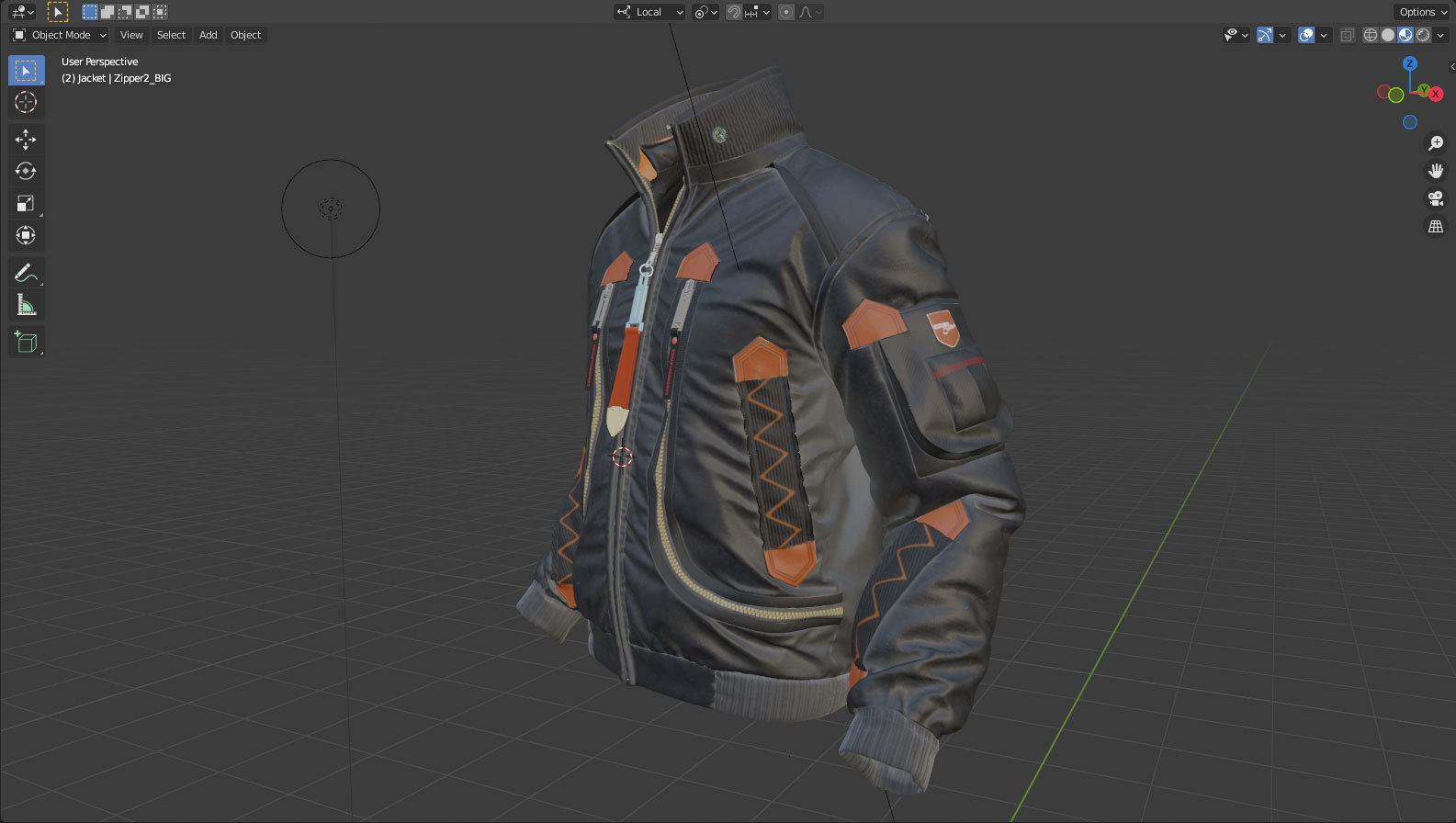Screen dimensions: 1456x823
Task: Switch to Wireframe viewport shading
Action: tap(1371, 35)
